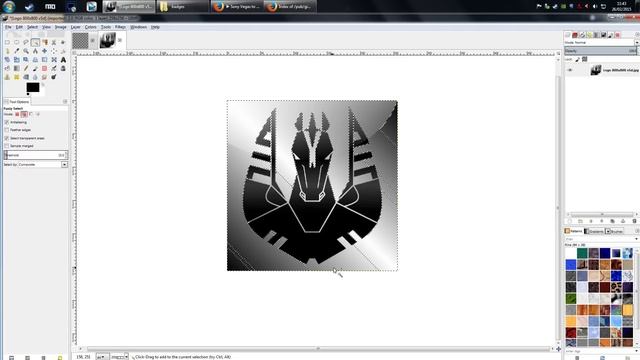This screenshot has width=640, height=360.
Task: Select the Ellipse Select tool
Action: (x=17, y=42)
